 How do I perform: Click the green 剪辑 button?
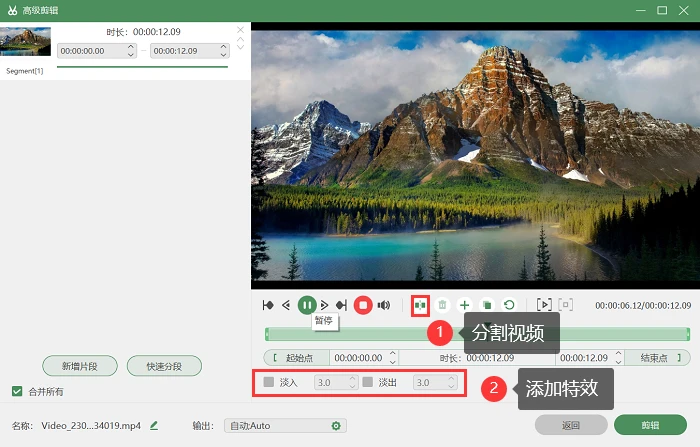(x=650, y=425)
